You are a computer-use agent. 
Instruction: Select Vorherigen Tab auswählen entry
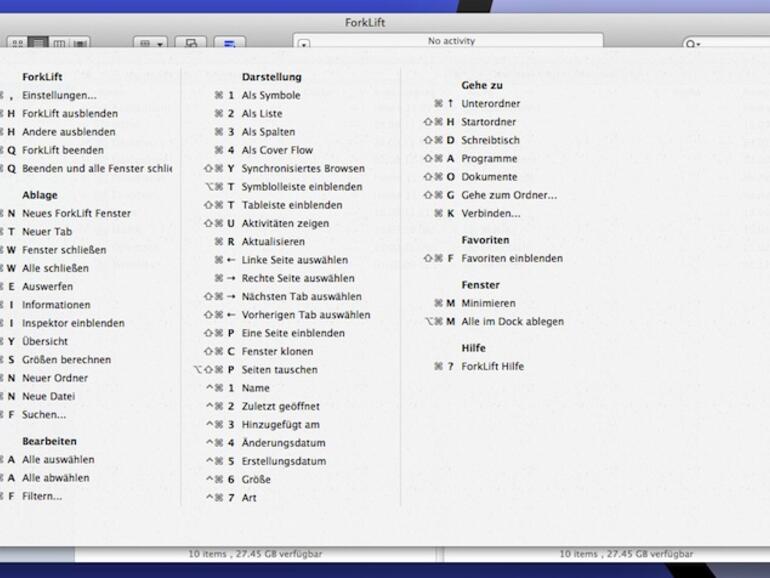click(x=305, y=315)
